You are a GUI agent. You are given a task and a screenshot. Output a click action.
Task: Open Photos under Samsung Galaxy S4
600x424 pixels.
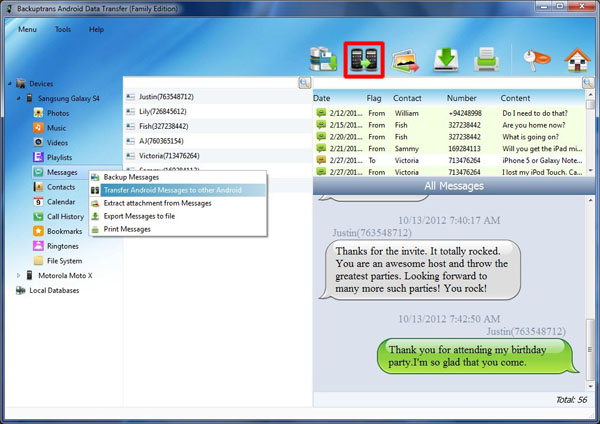pos(58,113)
